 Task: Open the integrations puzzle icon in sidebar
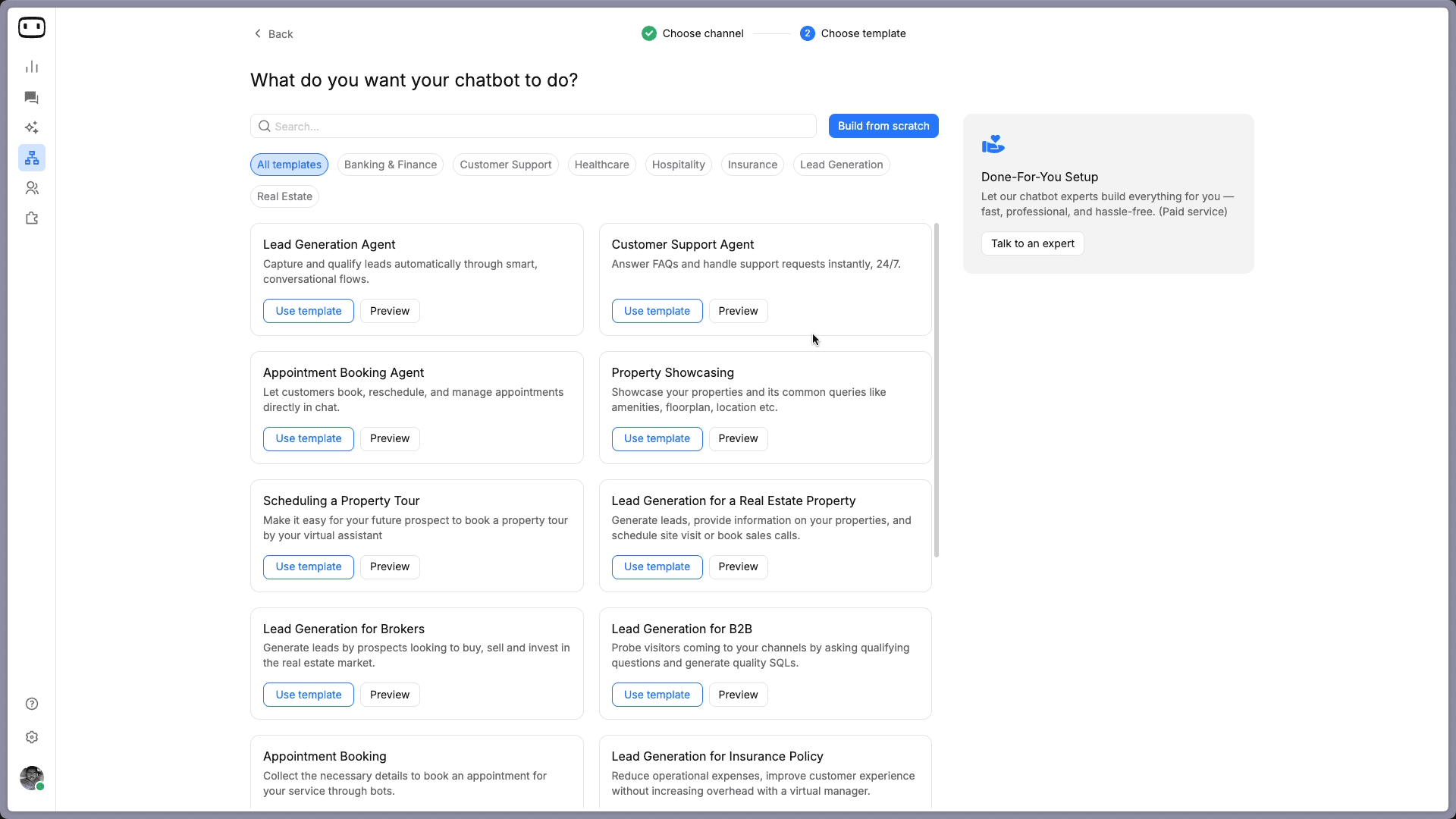click(x=32, y=218)
